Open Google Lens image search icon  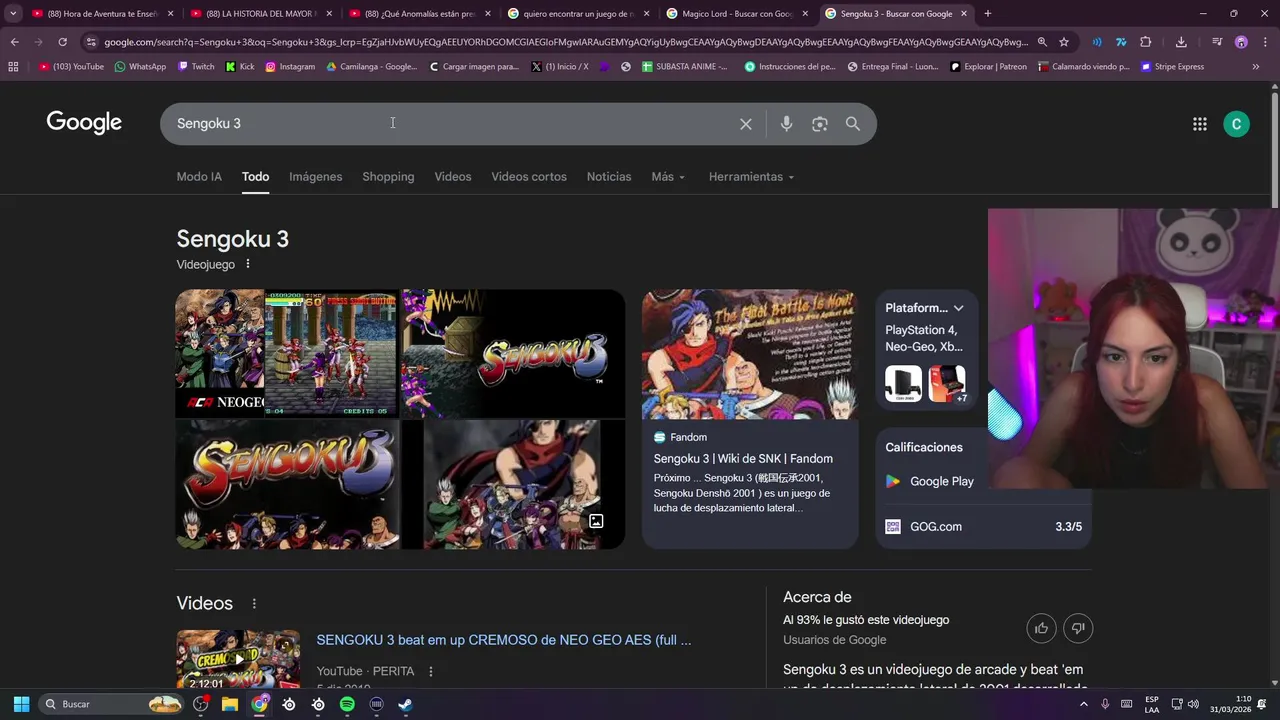point(820,124)
